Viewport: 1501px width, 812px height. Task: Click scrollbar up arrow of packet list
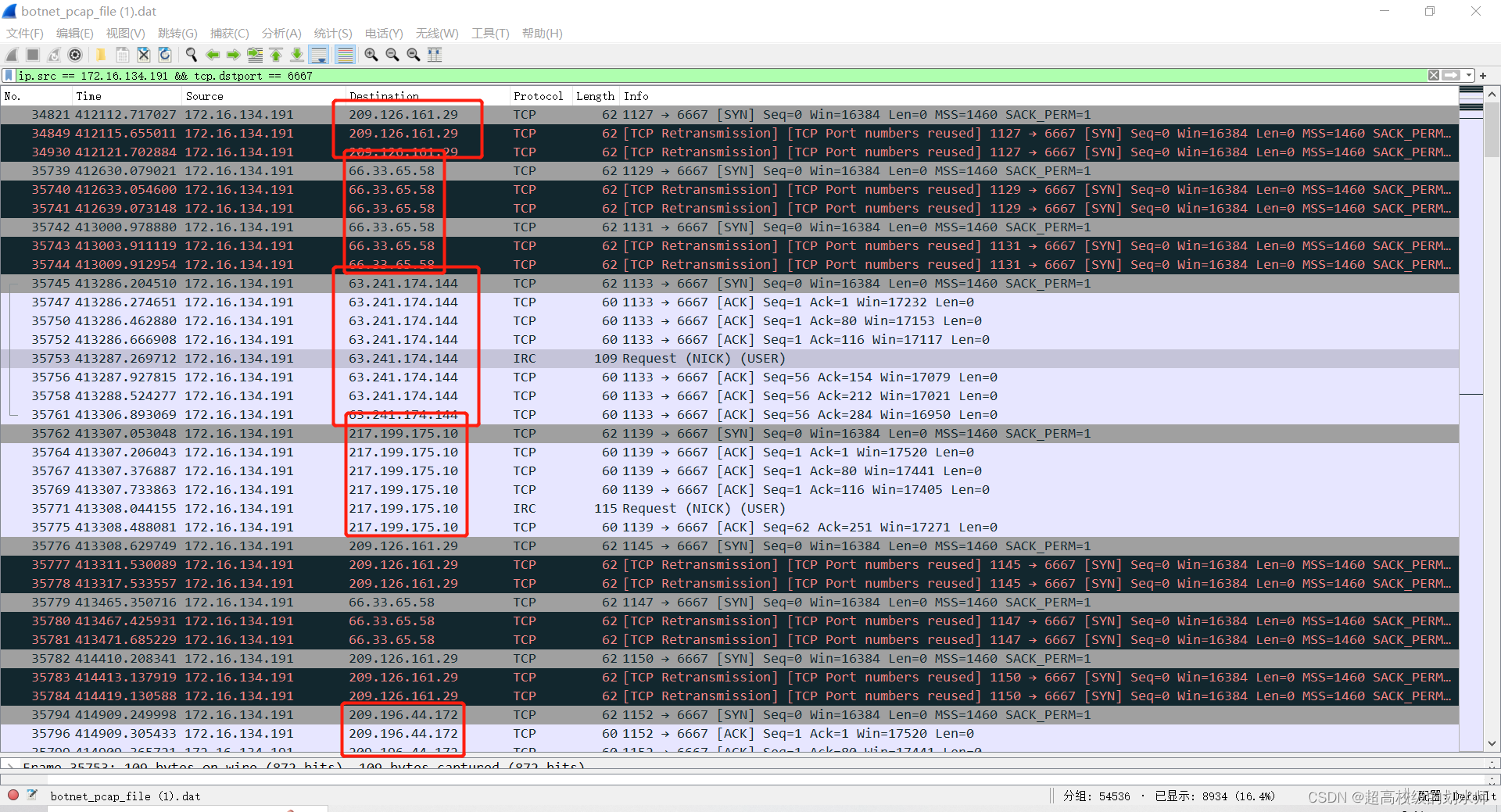pyautogui.click(x=1492, y=95)
